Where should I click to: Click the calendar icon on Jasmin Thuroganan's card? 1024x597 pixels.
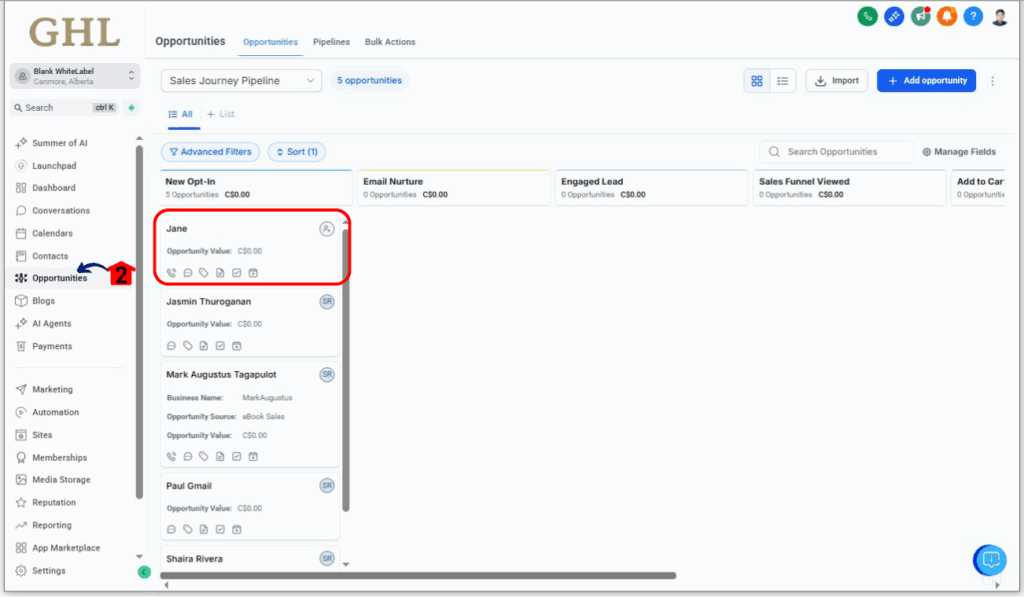pyautogui.click(x=237, y=346)
